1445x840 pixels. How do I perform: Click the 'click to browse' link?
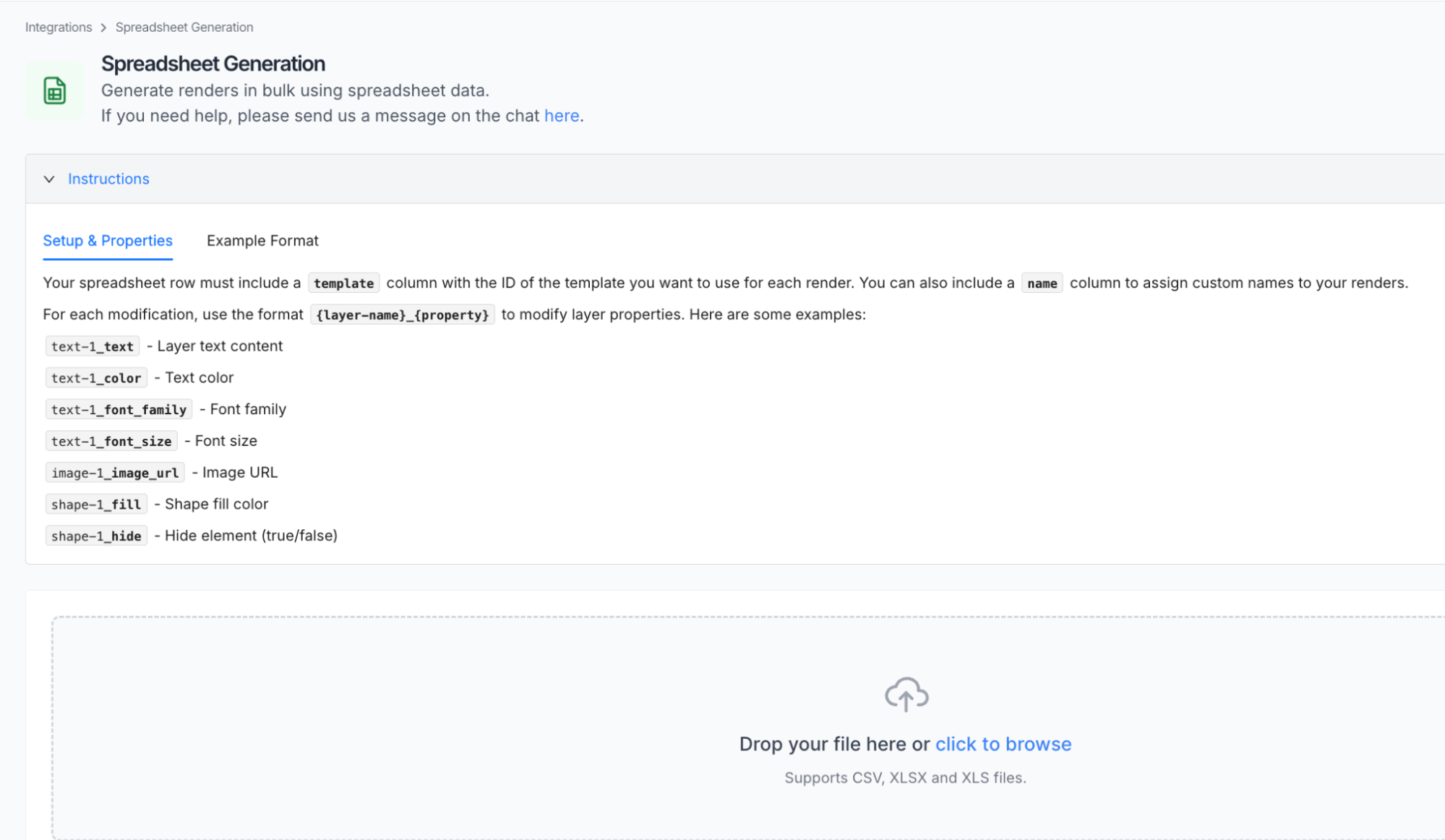[x=1003, y=744]
